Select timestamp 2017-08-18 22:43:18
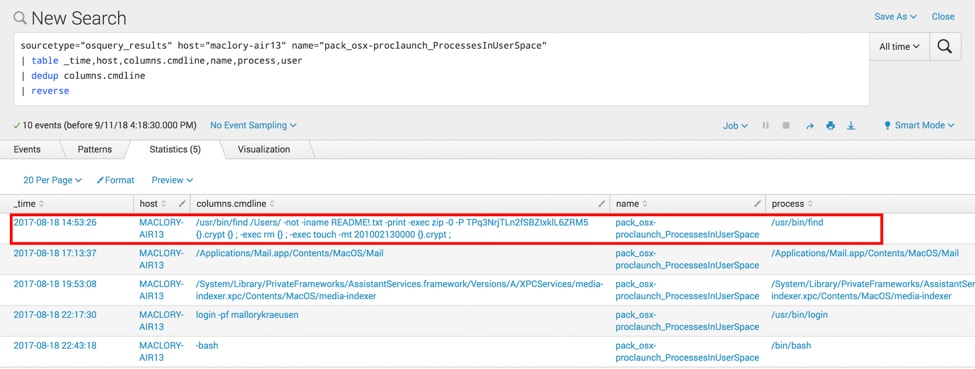Screen dimensions: 975x369 point(55,346)
